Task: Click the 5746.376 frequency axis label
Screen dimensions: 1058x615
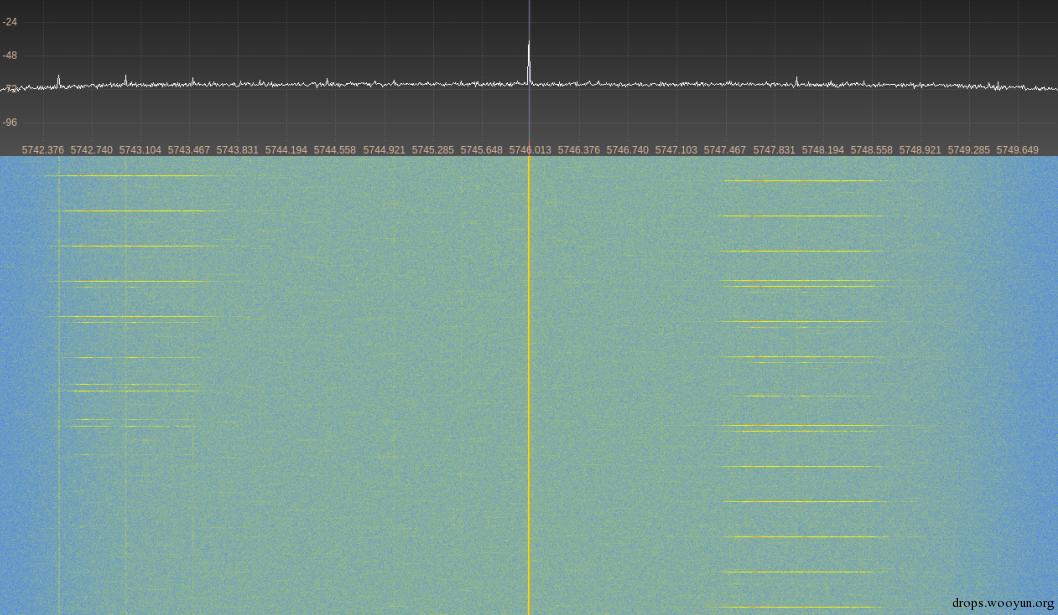Action: coord(578,150)
